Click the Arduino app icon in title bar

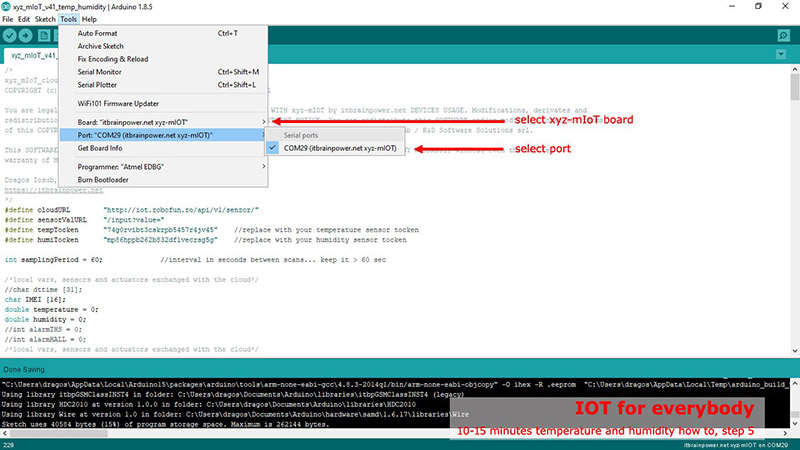(x=6, y=7)
